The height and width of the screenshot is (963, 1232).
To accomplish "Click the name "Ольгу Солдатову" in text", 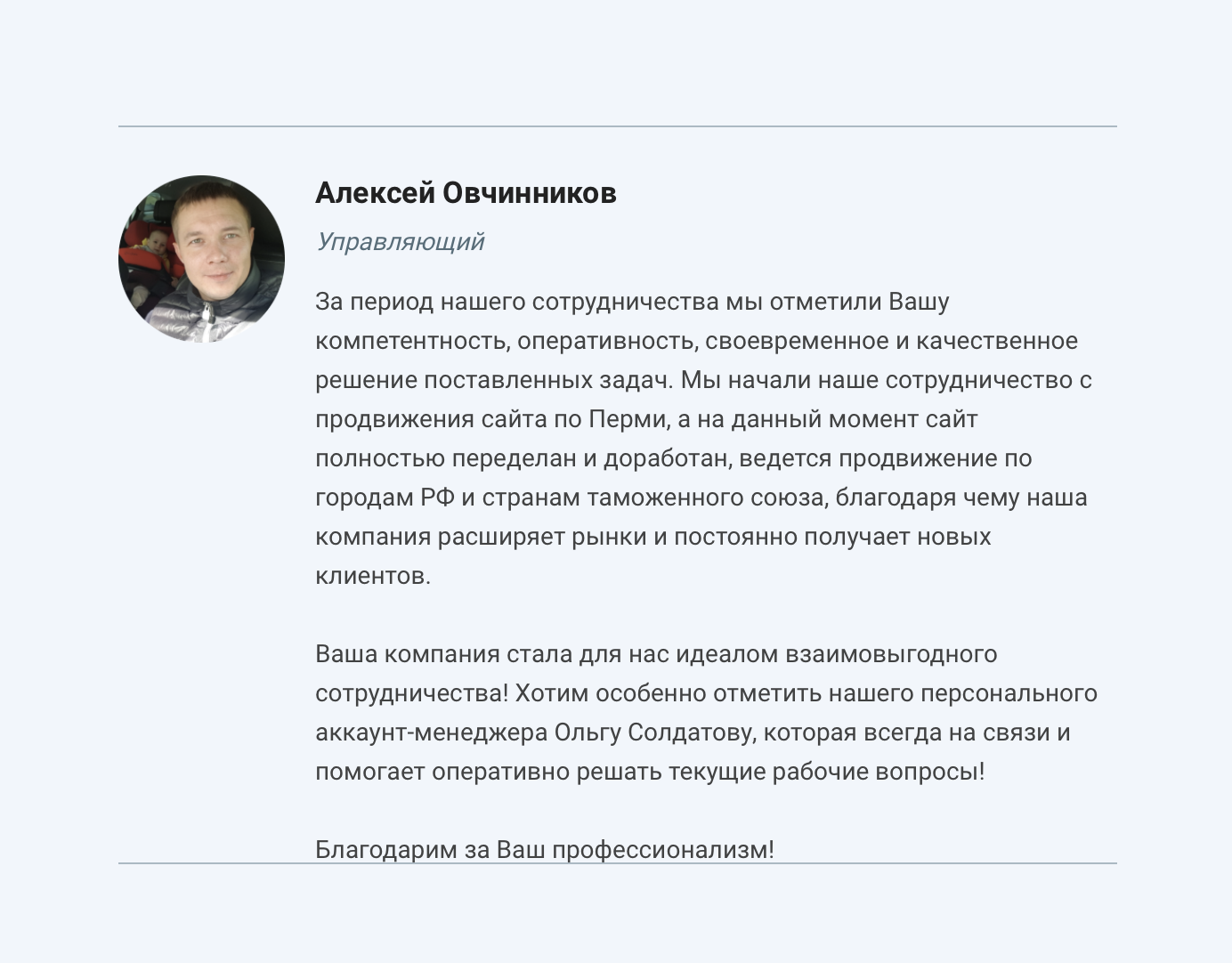I will coord(655,732).
